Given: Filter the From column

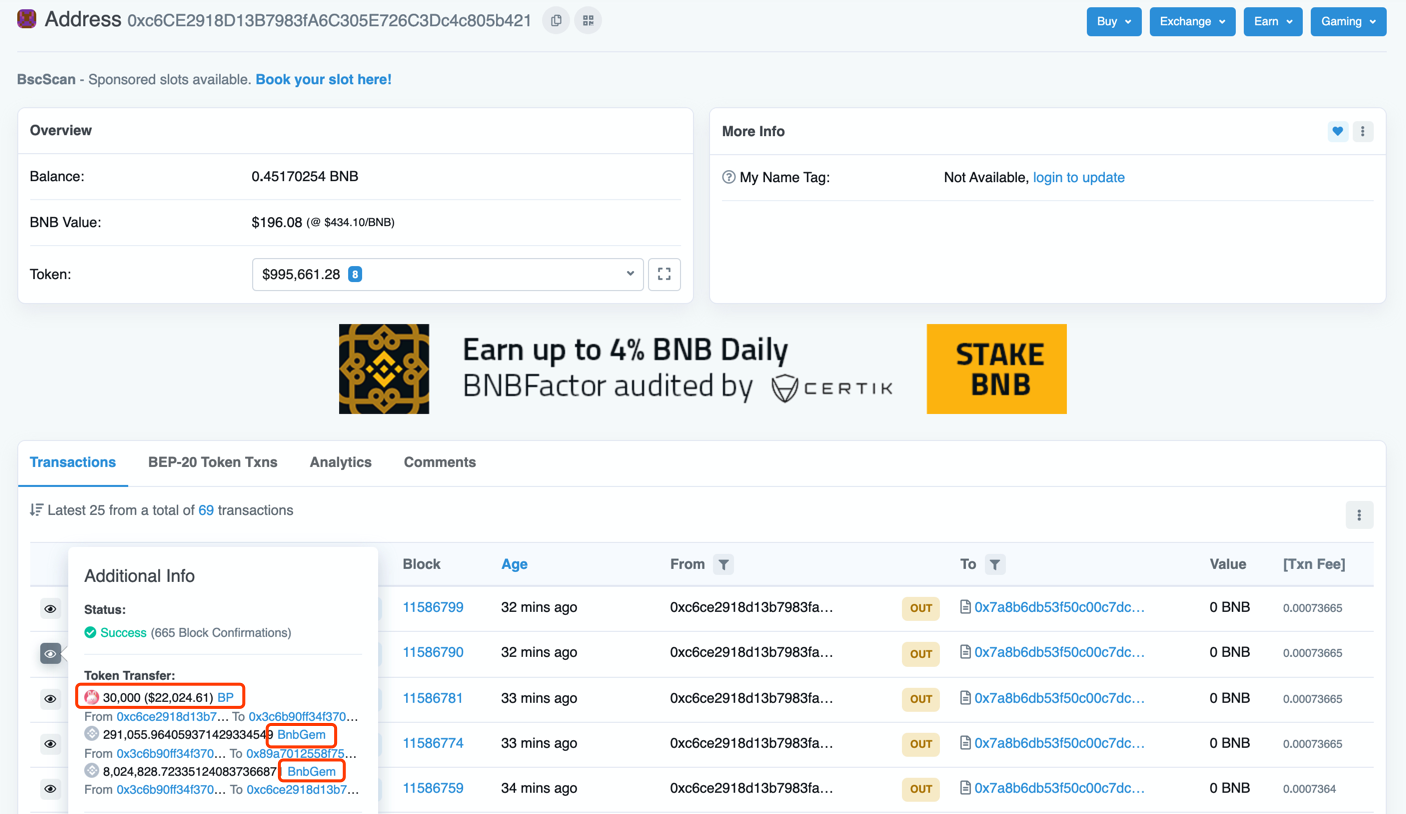Looking at the screenshot, I should point(724,565).
